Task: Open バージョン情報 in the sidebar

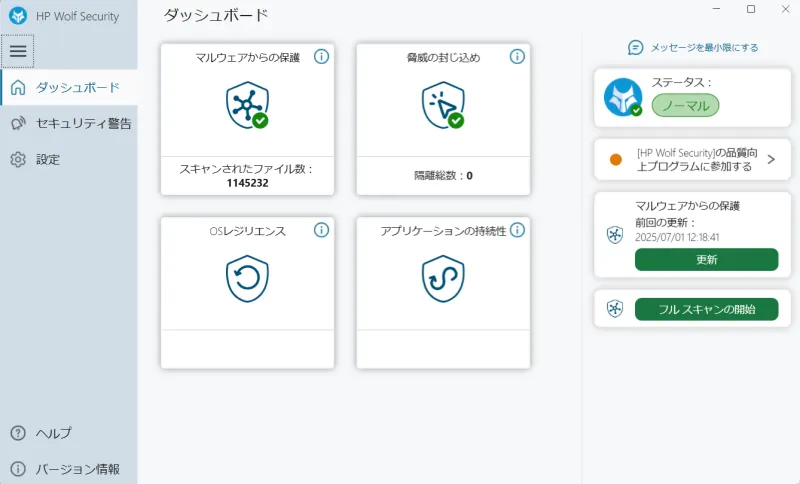Action: point(69,469)
